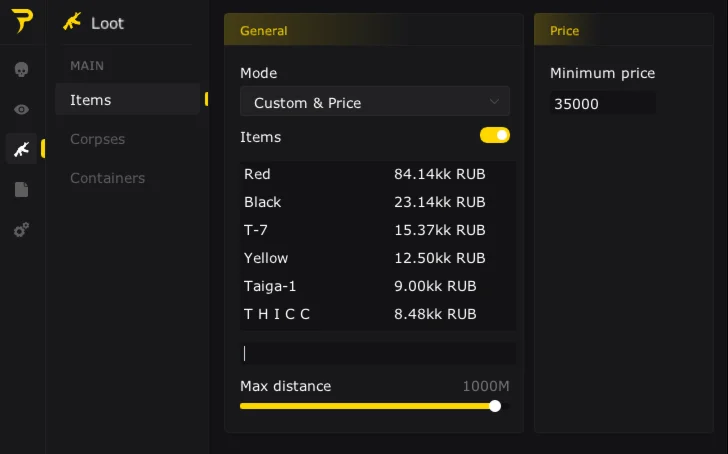Open the document file sidebar section
The image size is (728, 454).
pos(22,189)
